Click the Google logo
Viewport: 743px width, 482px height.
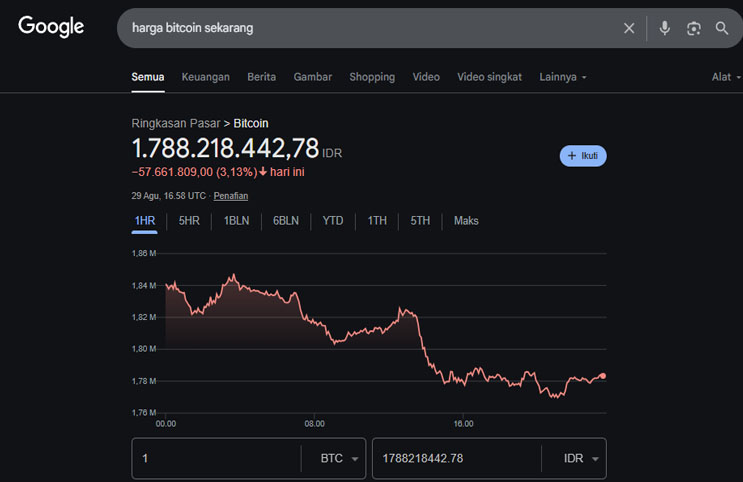tap(51, 27)
